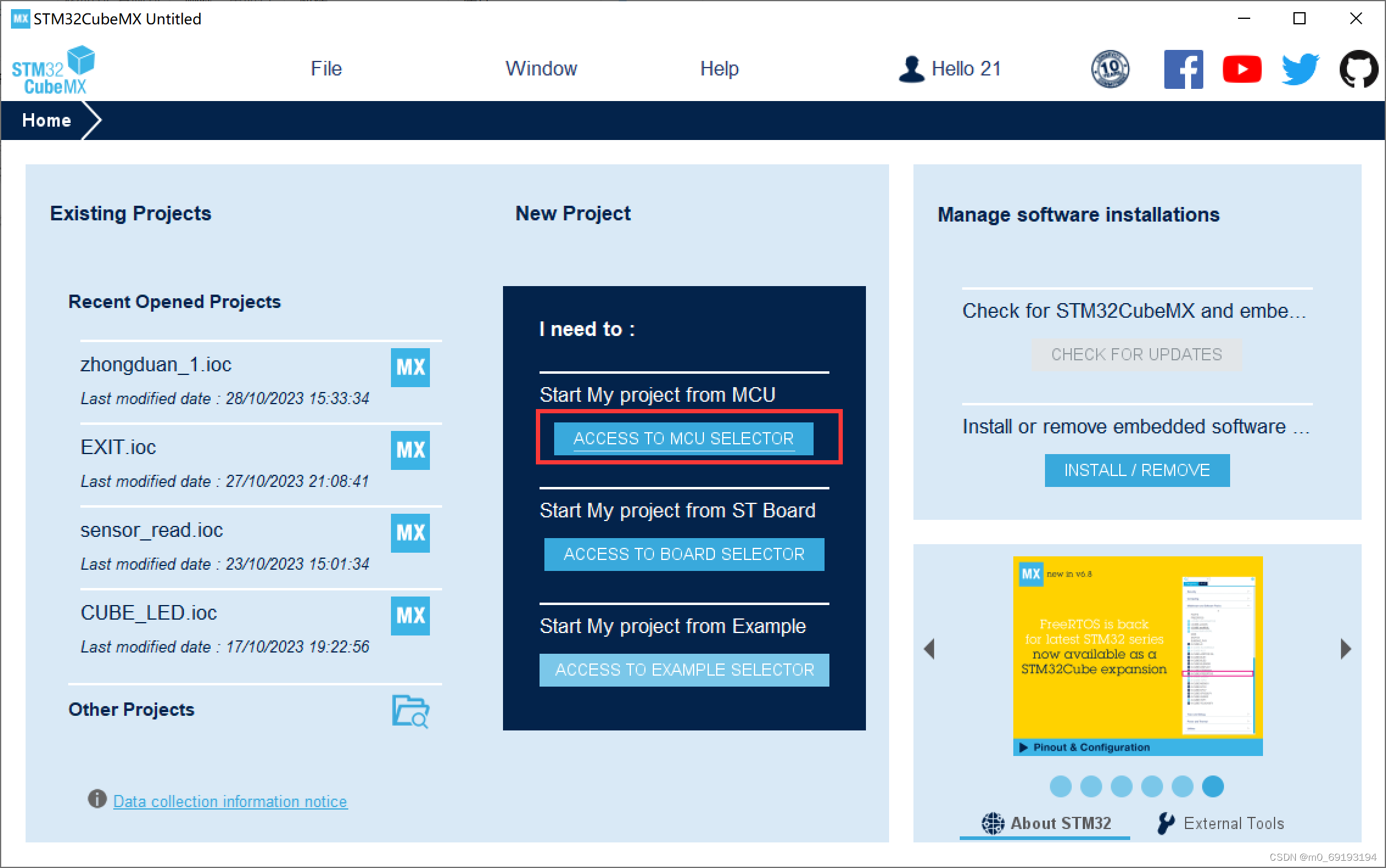Open EXIT.ioc via its MX icon
Image resolution: width=1386 pixels, height=868 pixels.
click(x=410, y=450)
